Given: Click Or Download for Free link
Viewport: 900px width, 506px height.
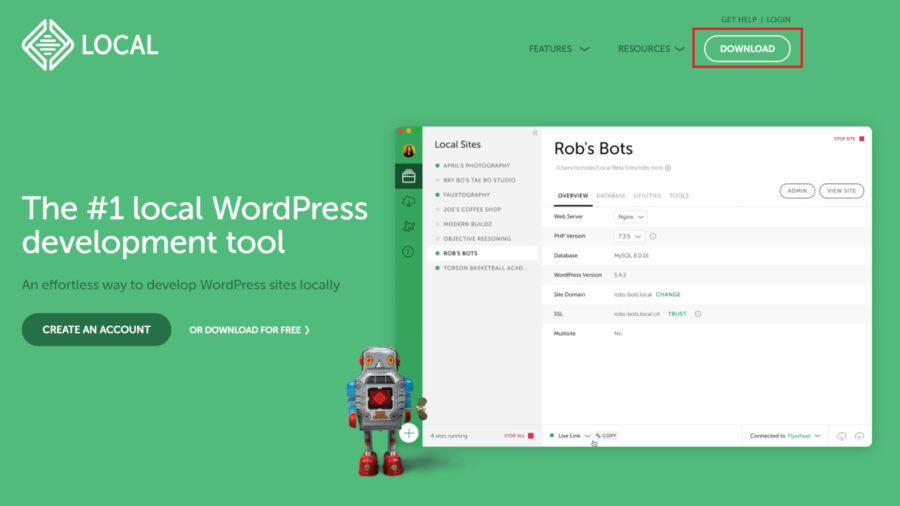Looking at the screenshot, I should pyautogui.click(x=250, y=330).
